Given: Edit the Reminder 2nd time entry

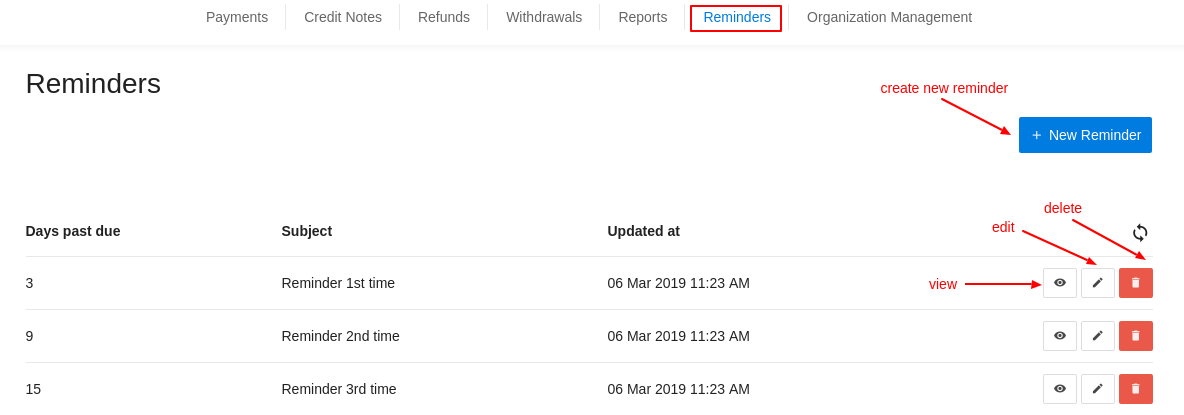Looking at the screenshot, I should (x=1097, y=336).
